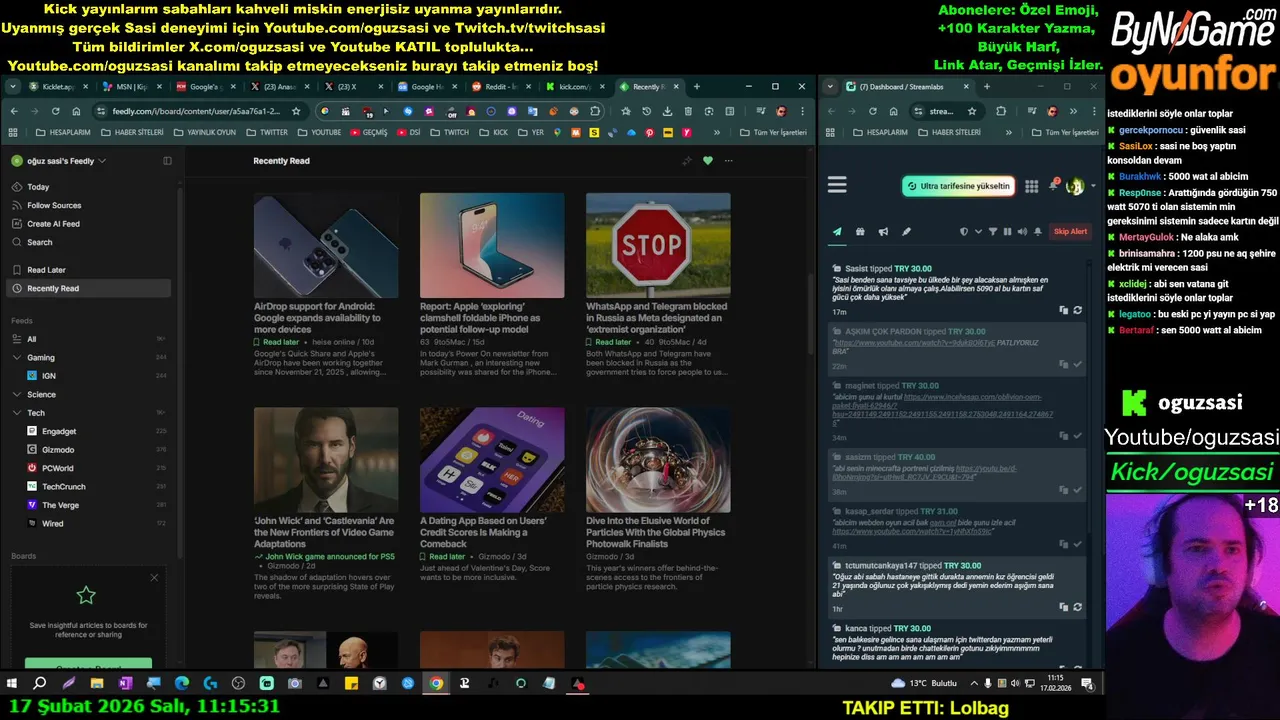The width and height of the screenshot is (1280, 720).
Task: Open the YAYINLIK OYUN bookmarks folder
Action: tap(204, 132)
